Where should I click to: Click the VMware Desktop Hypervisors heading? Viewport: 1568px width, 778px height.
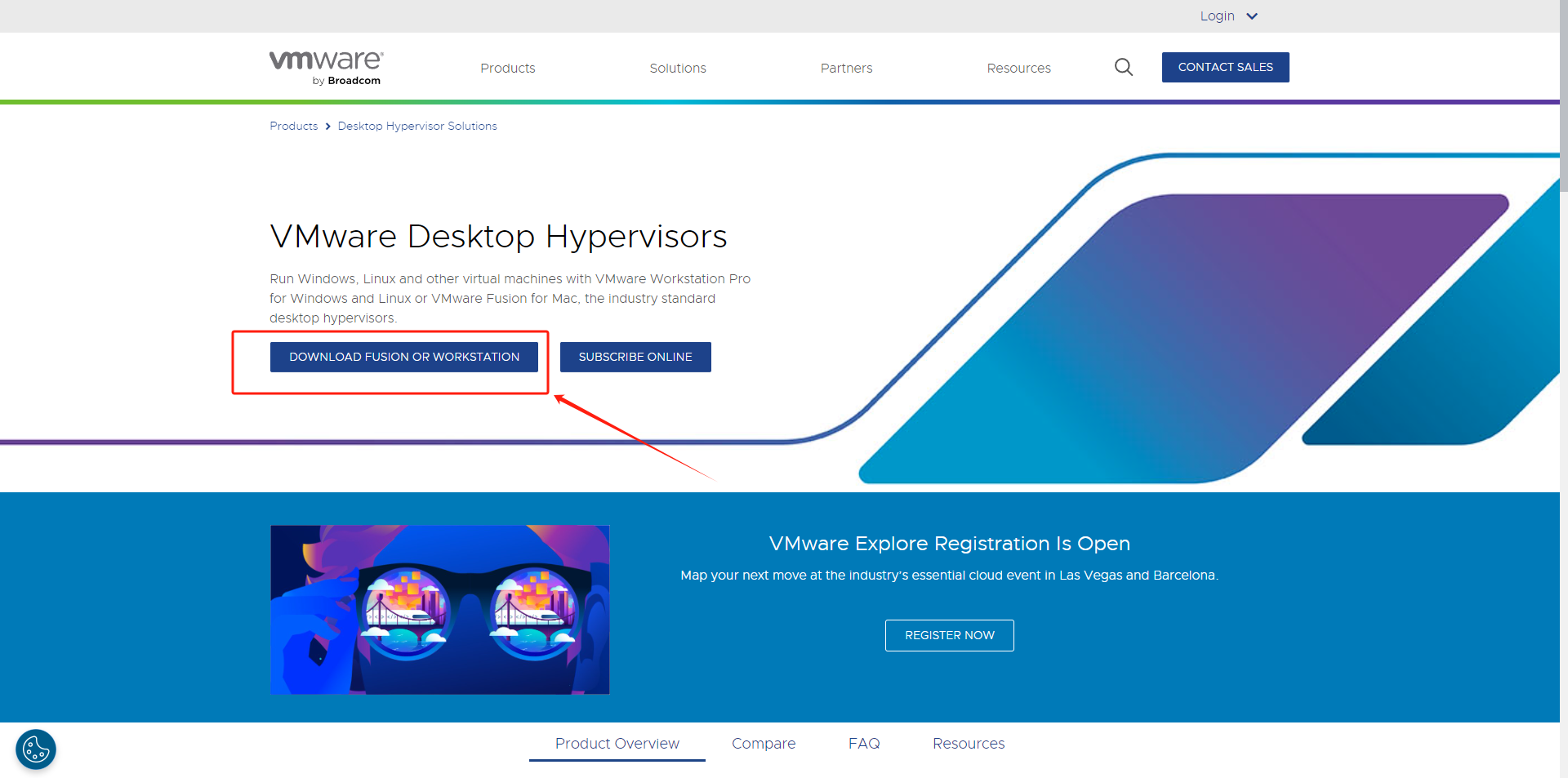tap(498, 236)
